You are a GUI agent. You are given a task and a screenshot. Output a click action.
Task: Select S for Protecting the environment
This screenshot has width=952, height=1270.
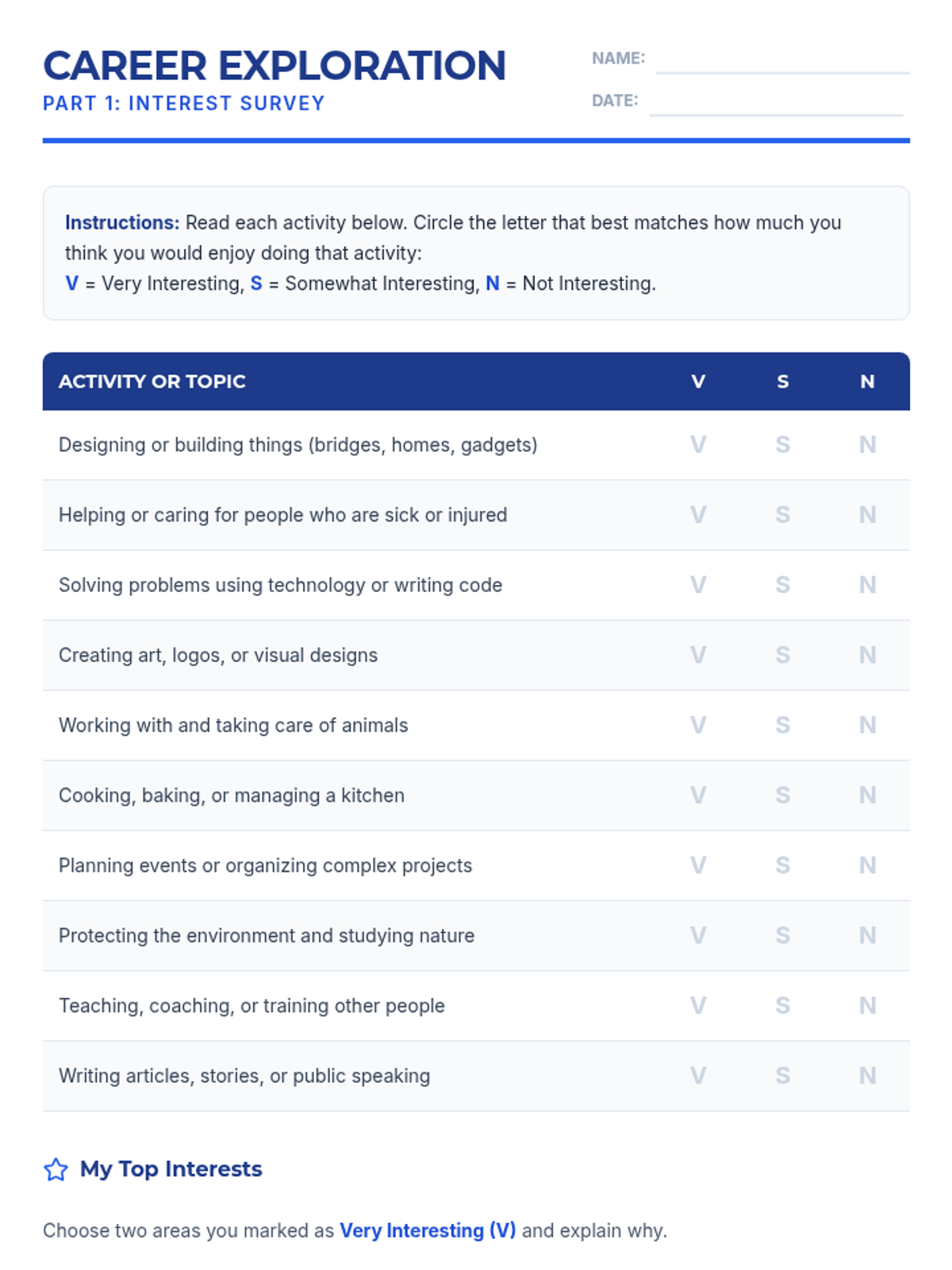[783, 935]
